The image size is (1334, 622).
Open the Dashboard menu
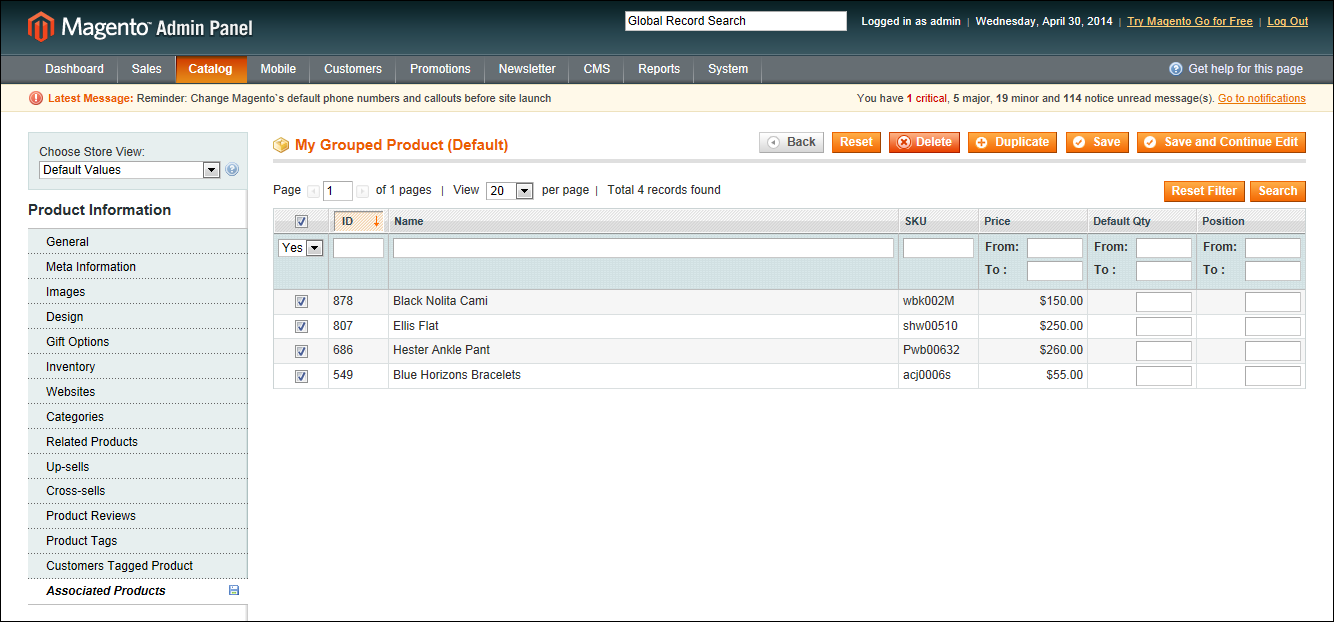74,69
